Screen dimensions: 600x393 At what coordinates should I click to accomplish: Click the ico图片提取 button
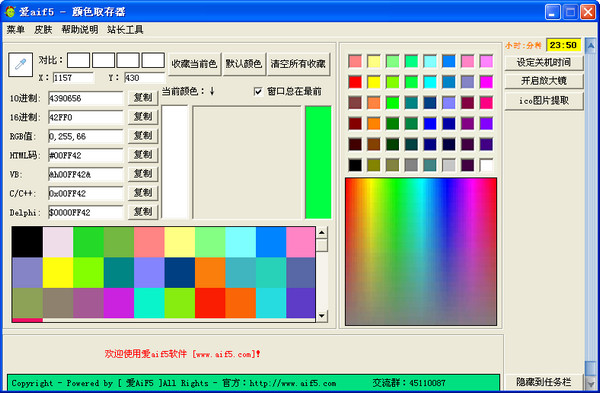coord(544,101)
